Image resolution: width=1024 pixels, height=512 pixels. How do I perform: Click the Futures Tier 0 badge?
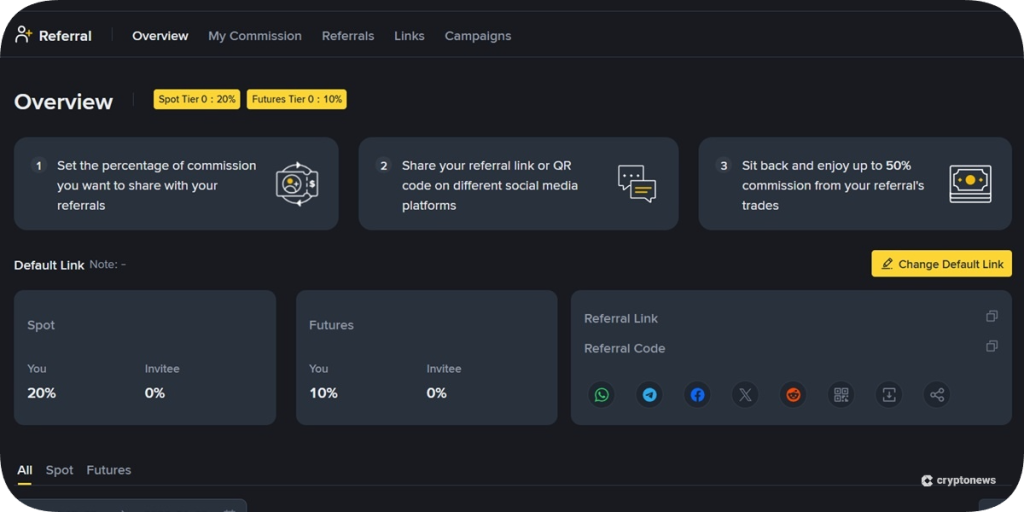pos(297,100)
